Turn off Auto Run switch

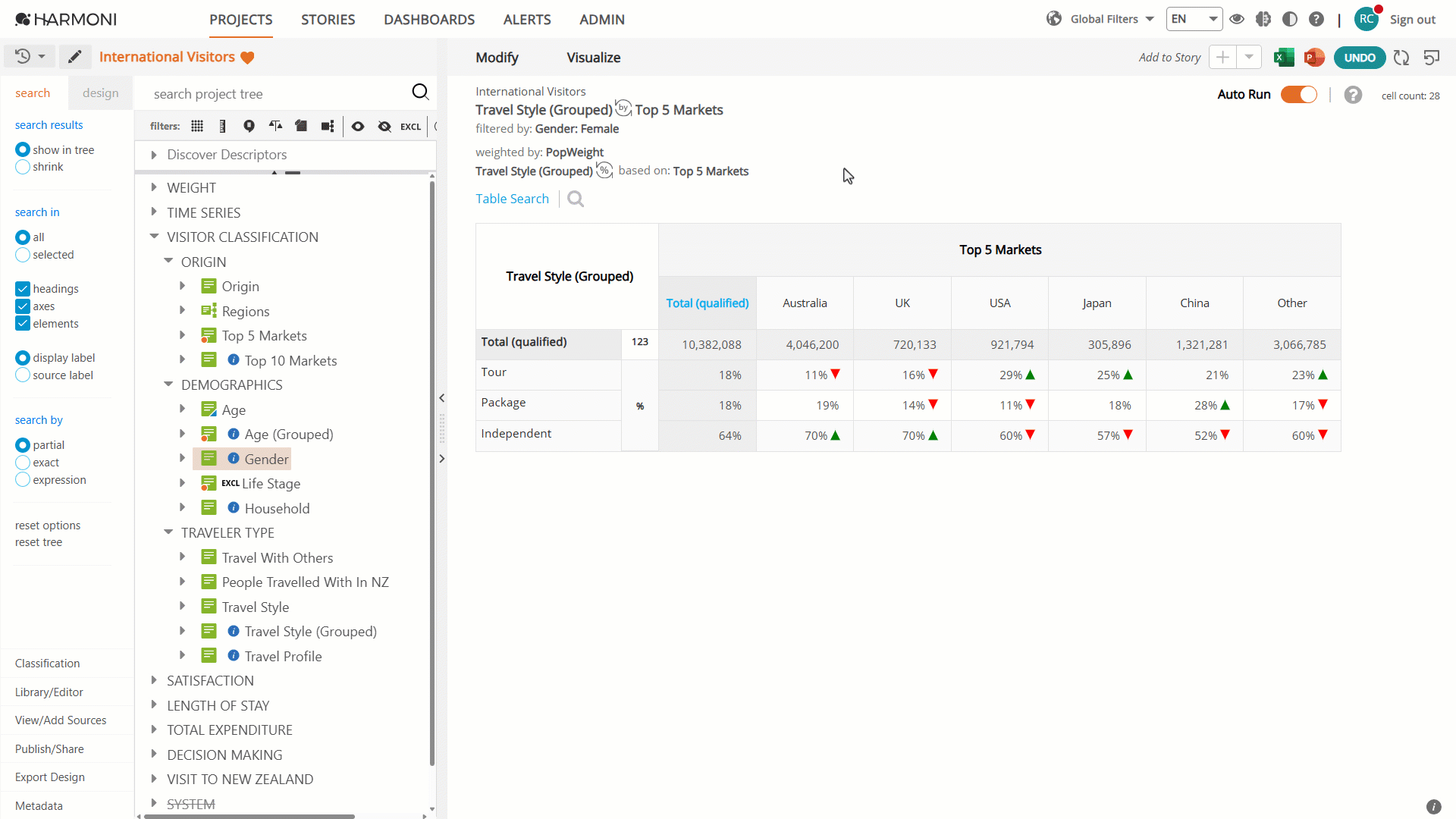(x=1299, y=94)
